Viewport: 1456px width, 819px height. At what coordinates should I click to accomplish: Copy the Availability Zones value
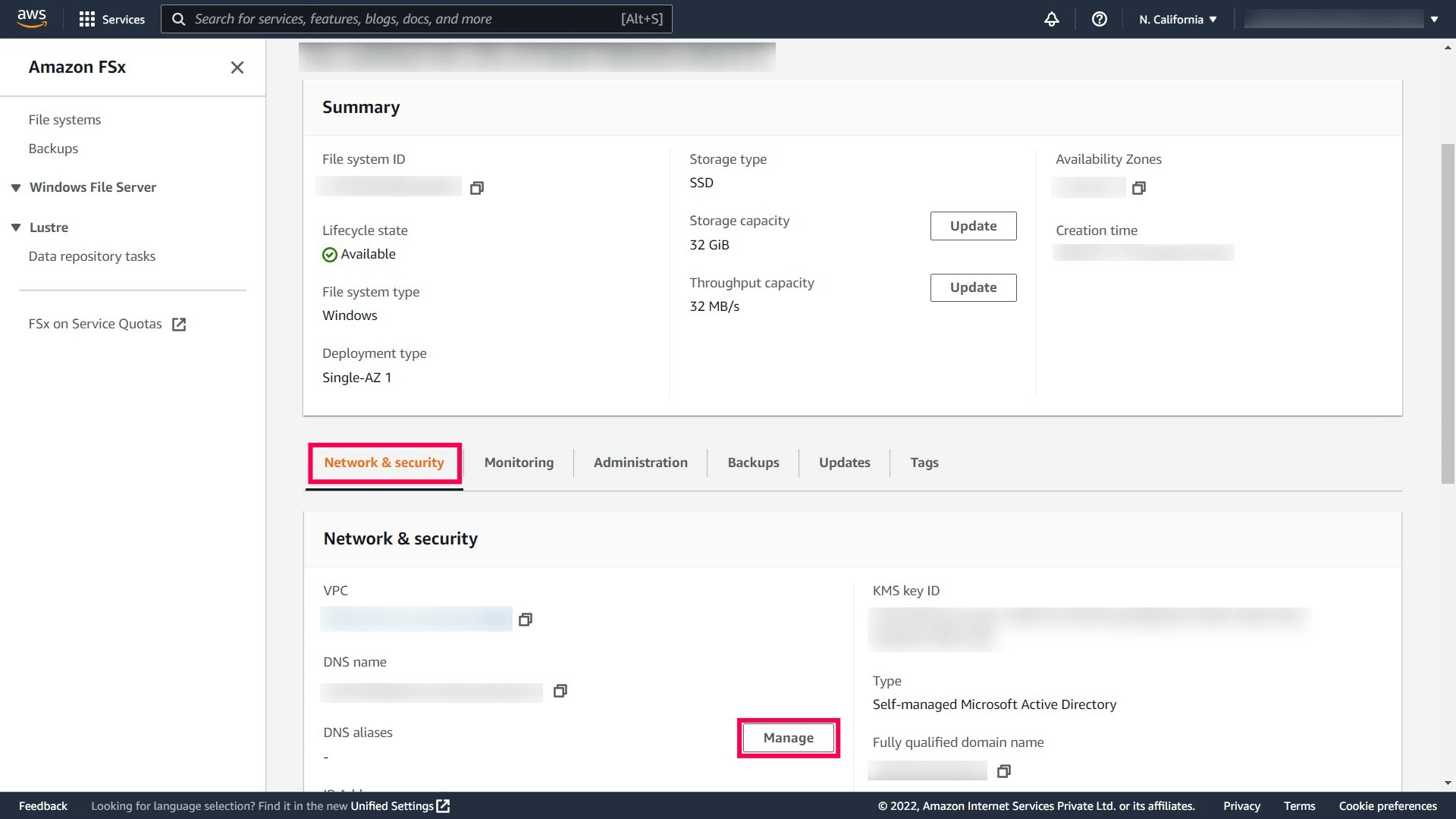tap(1138, 188)
